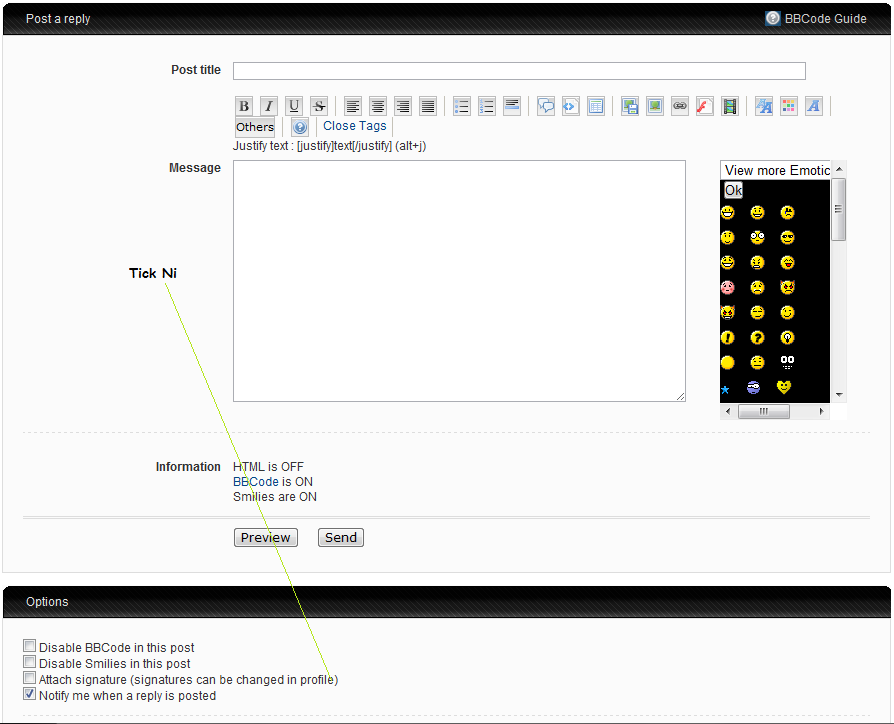The image size is (894, 724).
Task: Insert the winking smiley
Action: point(787,312)
